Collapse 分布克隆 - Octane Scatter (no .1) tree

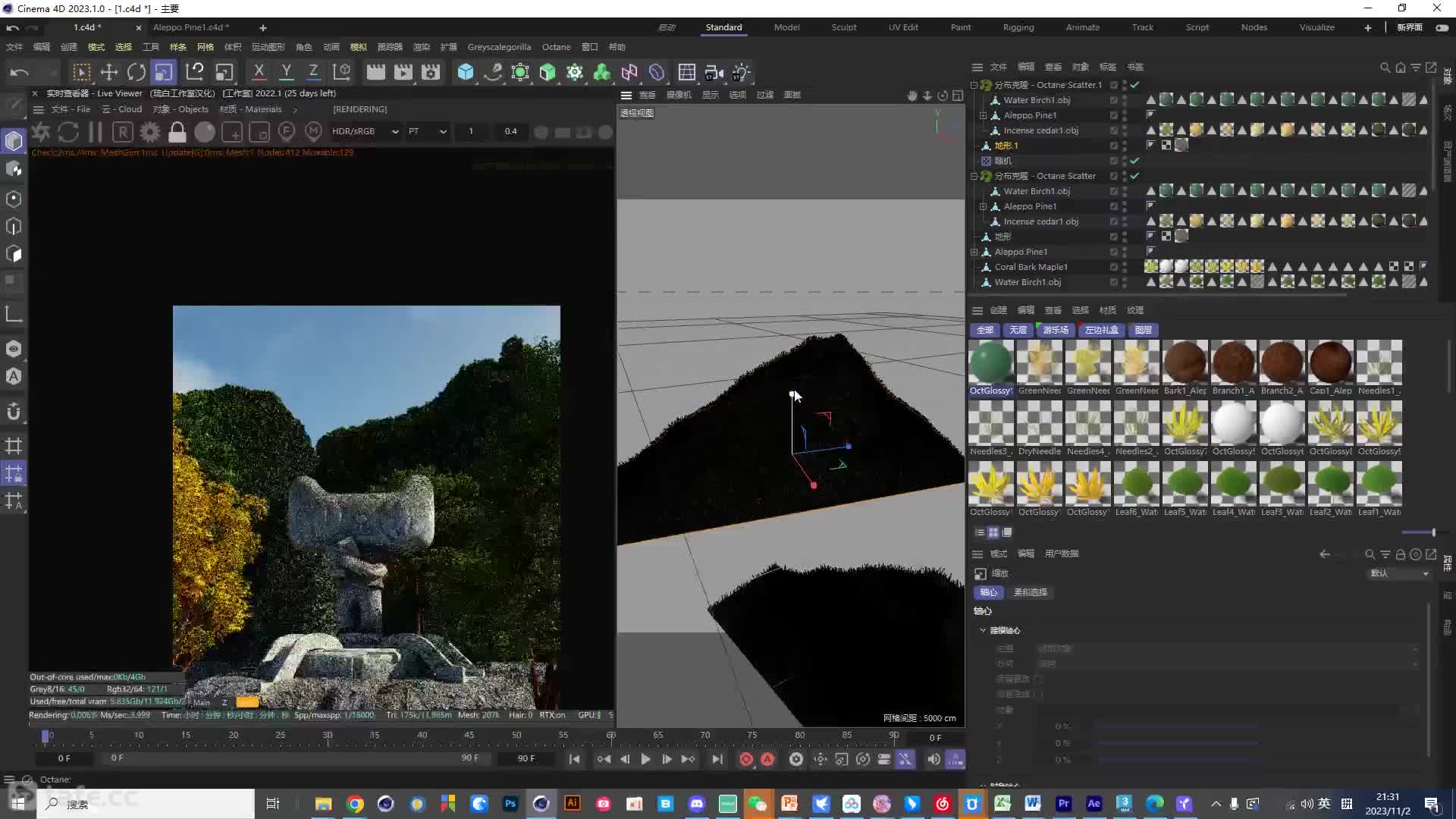974,176
